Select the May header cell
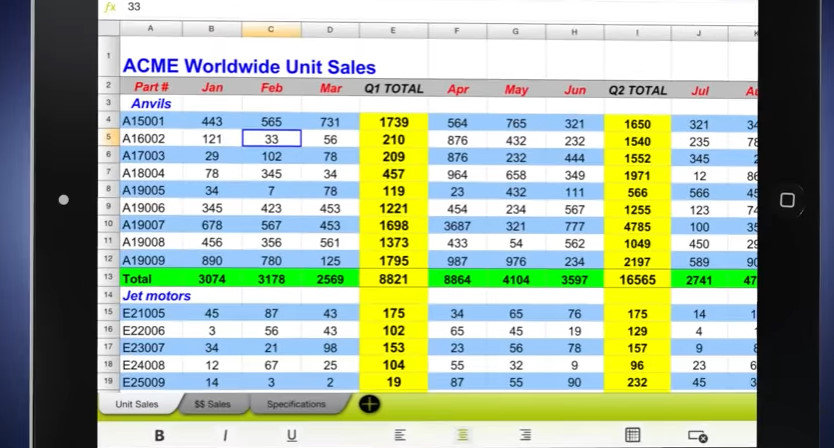This screenshot has height=448, width=834. (x=516, y=90)
